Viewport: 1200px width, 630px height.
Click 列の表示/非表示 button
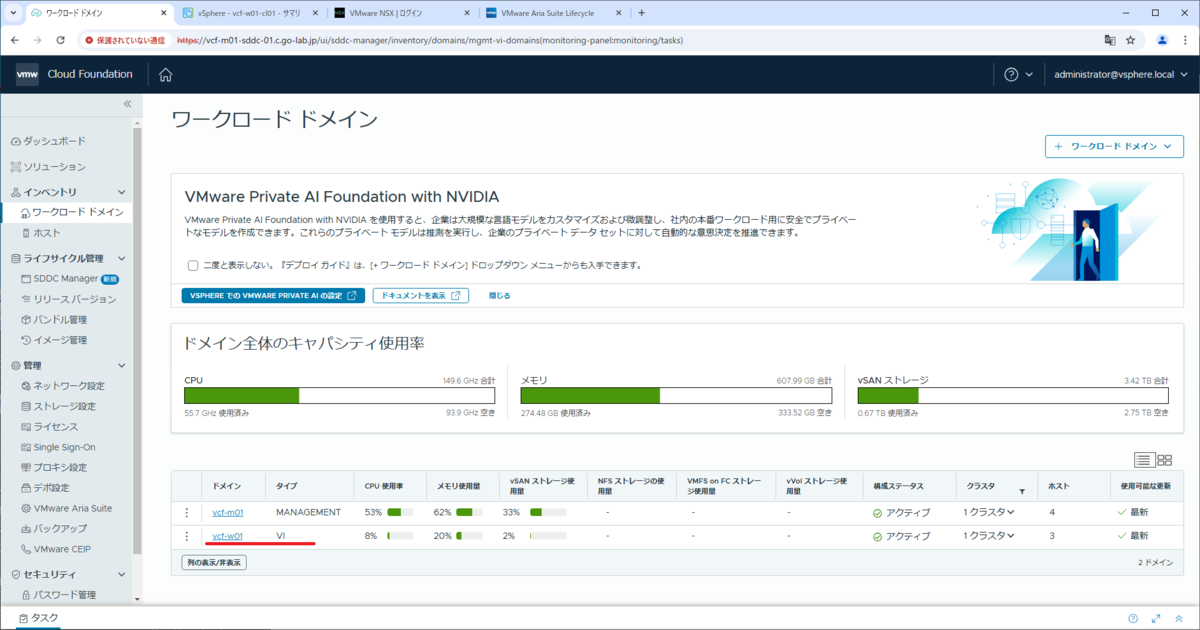[214, 563]
